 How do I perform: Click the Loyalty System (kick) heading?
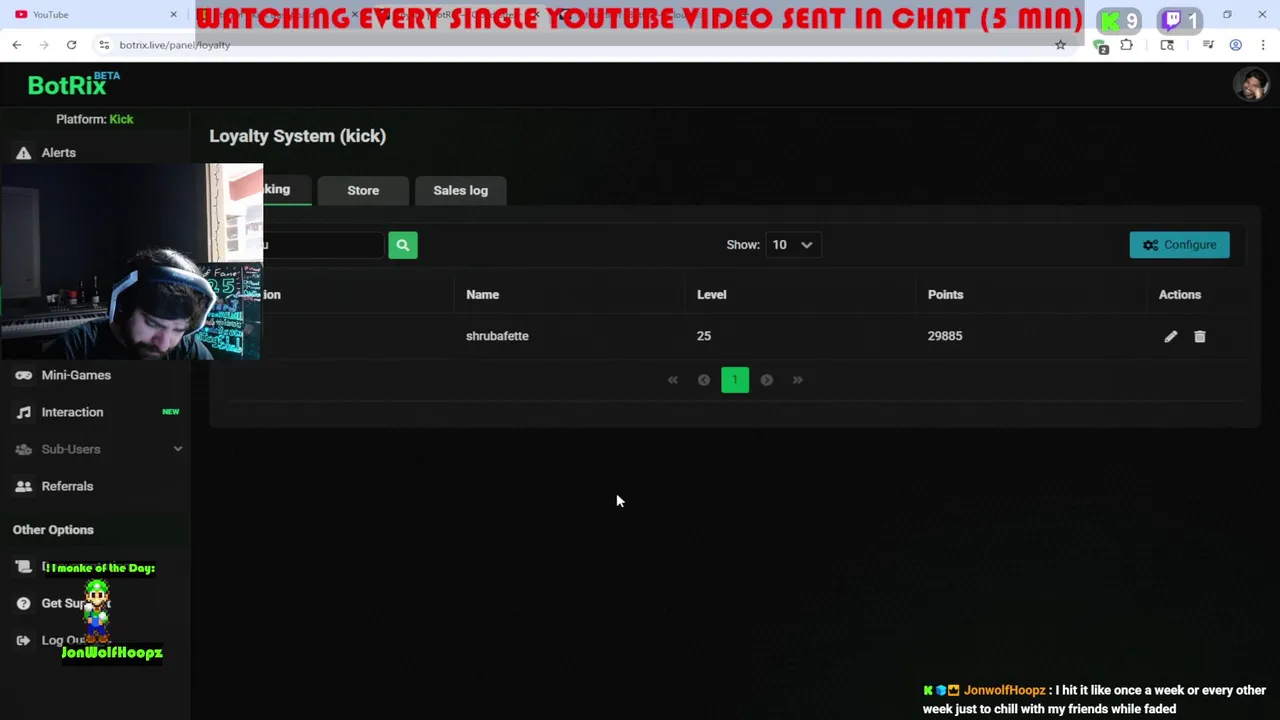pos(297,136)
